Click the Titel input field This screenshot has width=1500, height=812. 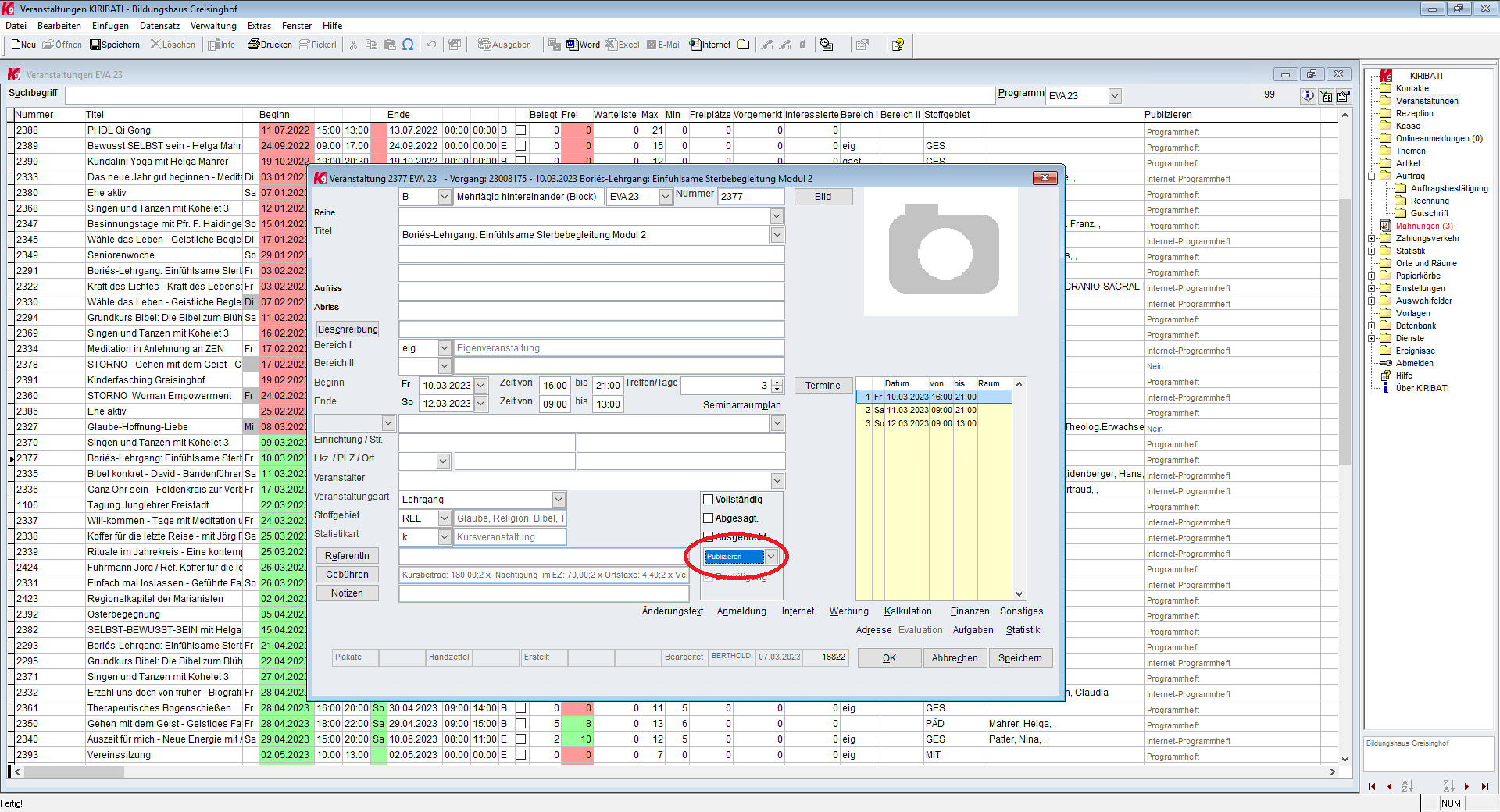584,235
